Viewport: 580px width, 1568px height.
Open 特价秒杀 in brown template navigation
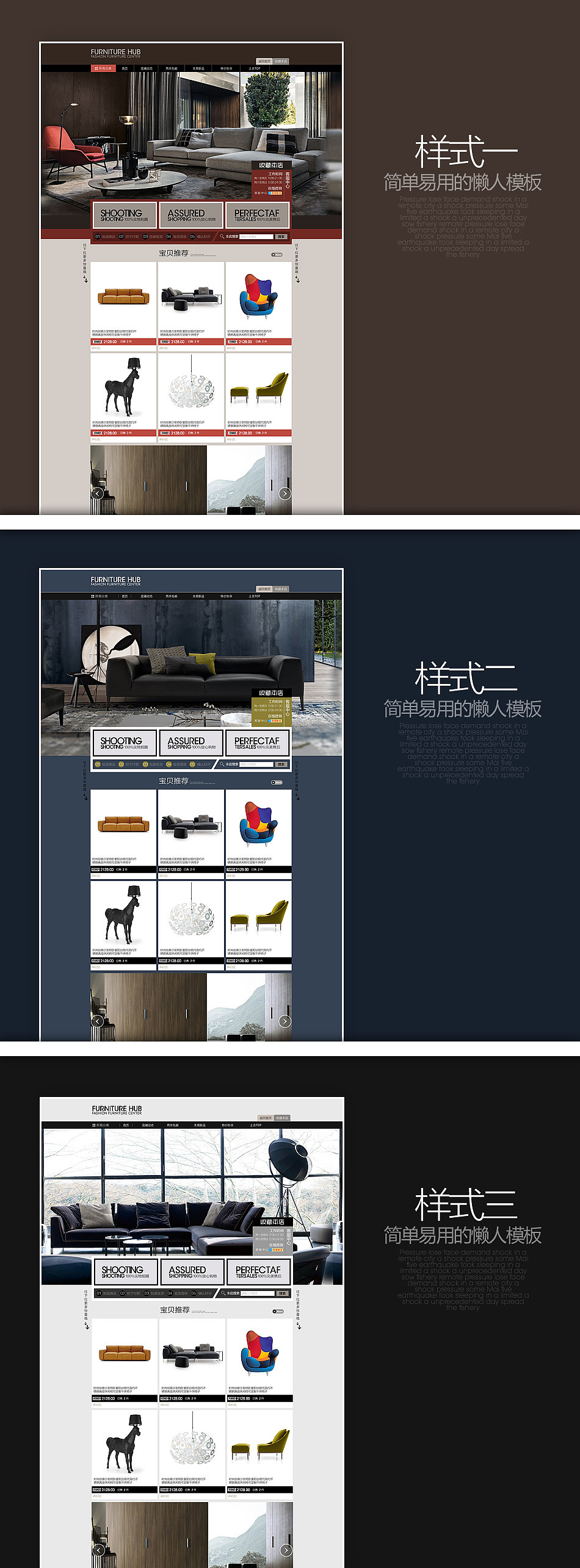coord(227,68)
